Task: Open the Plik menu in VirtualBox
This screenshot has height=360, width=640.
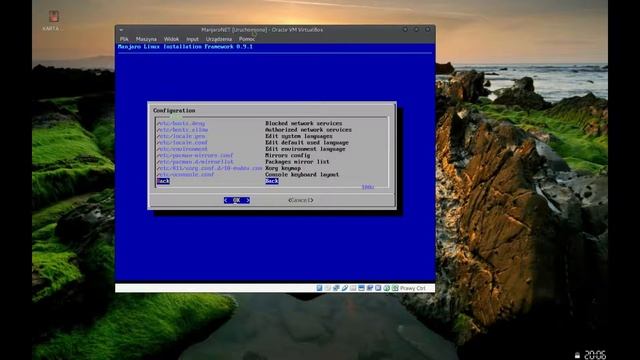Action: [x=124, y=39]
